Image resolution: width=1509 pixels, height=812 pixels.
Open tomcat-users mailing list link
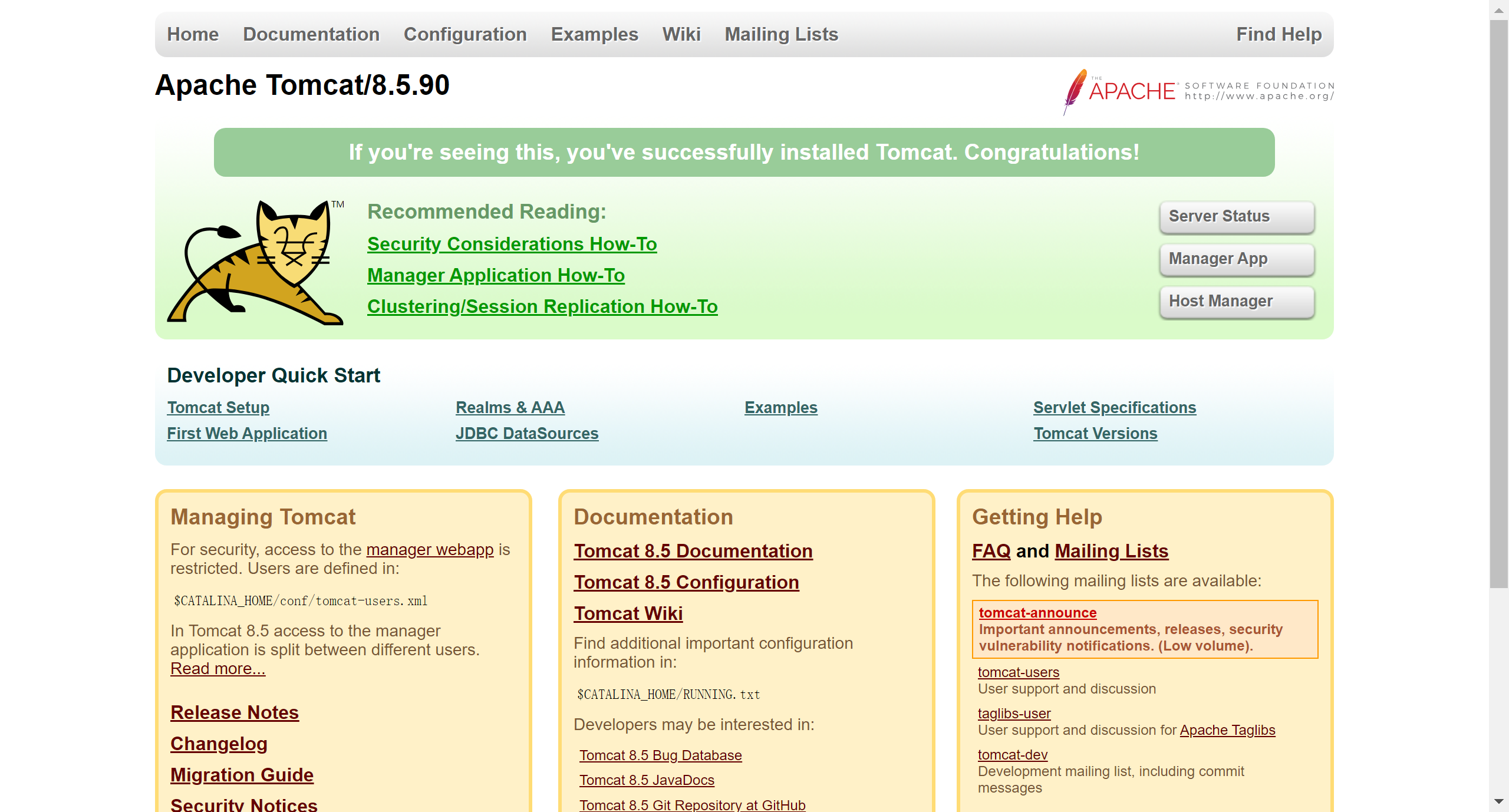pos(1018,672)
